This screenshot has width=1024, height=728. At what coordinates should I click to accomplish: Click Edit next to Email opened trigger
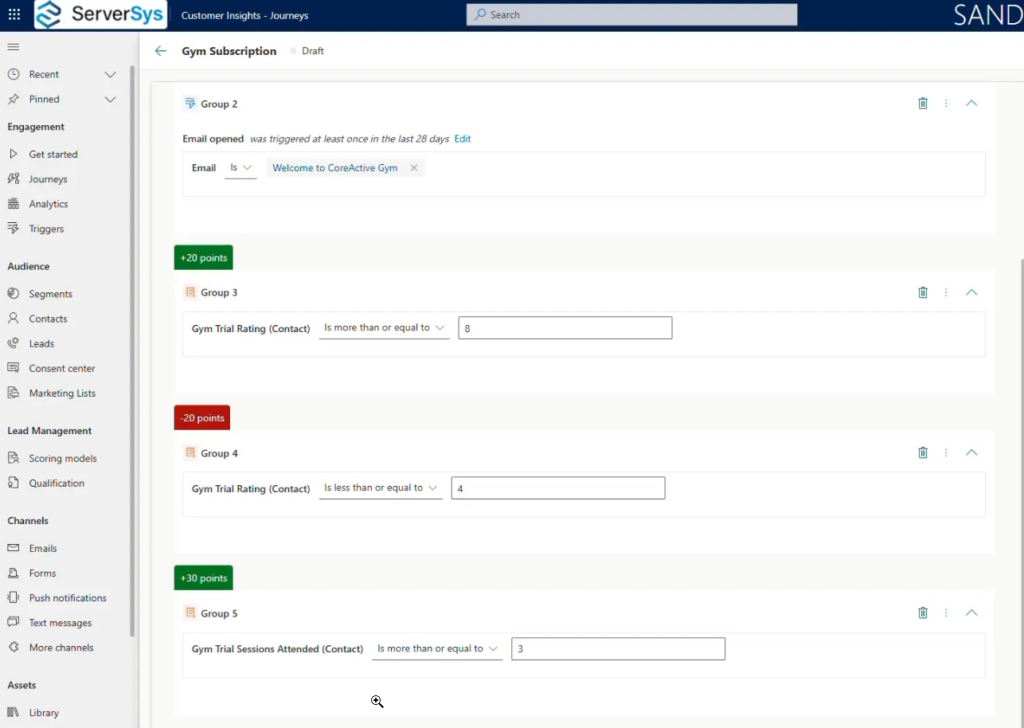click(x=462, y=139)
